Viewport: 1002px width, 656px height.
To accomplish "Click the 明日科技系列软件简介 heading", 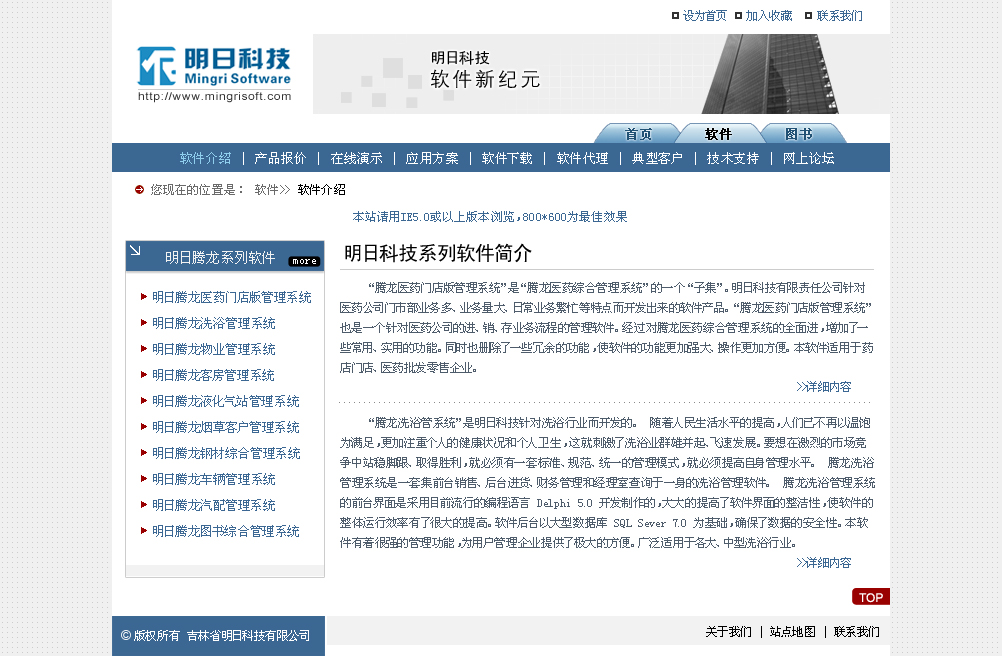I will (x=438, y=253).
